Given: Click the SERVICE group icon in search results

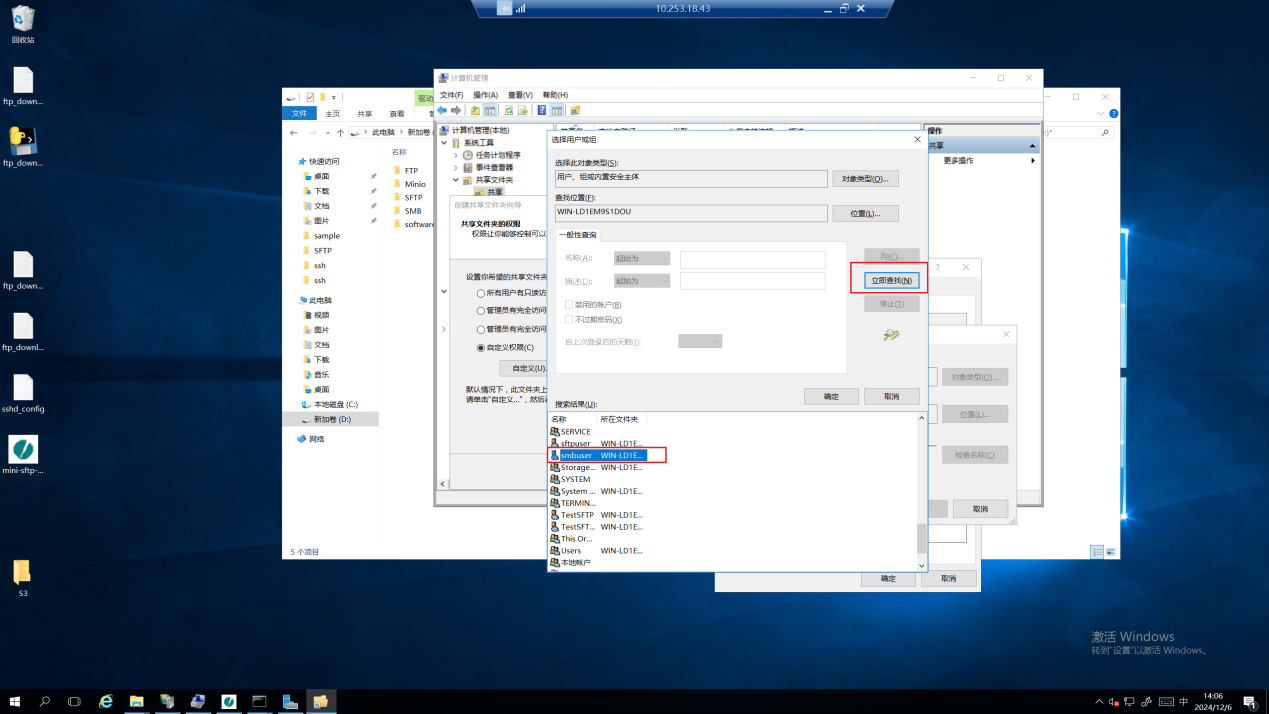Looking at the screenshot, I should point(555,432).
